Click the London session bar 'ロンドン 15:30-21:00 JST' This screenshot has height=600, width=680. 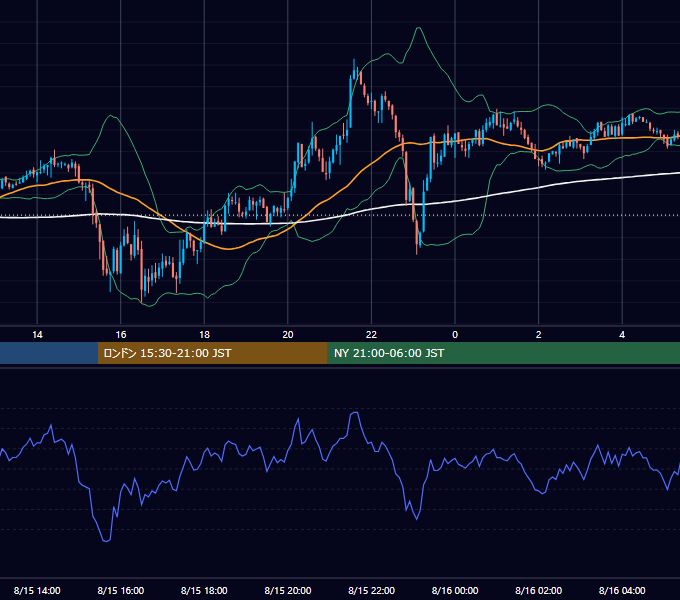click(212, 353)
